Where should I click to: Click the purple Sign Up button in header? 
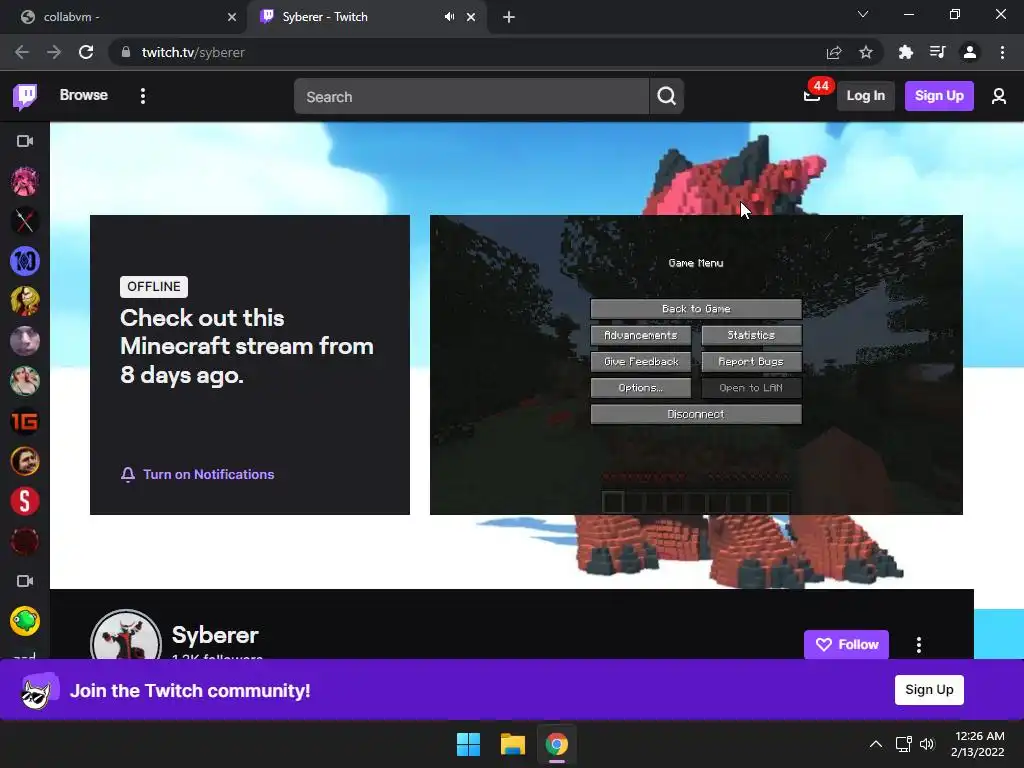click(939, 96)
